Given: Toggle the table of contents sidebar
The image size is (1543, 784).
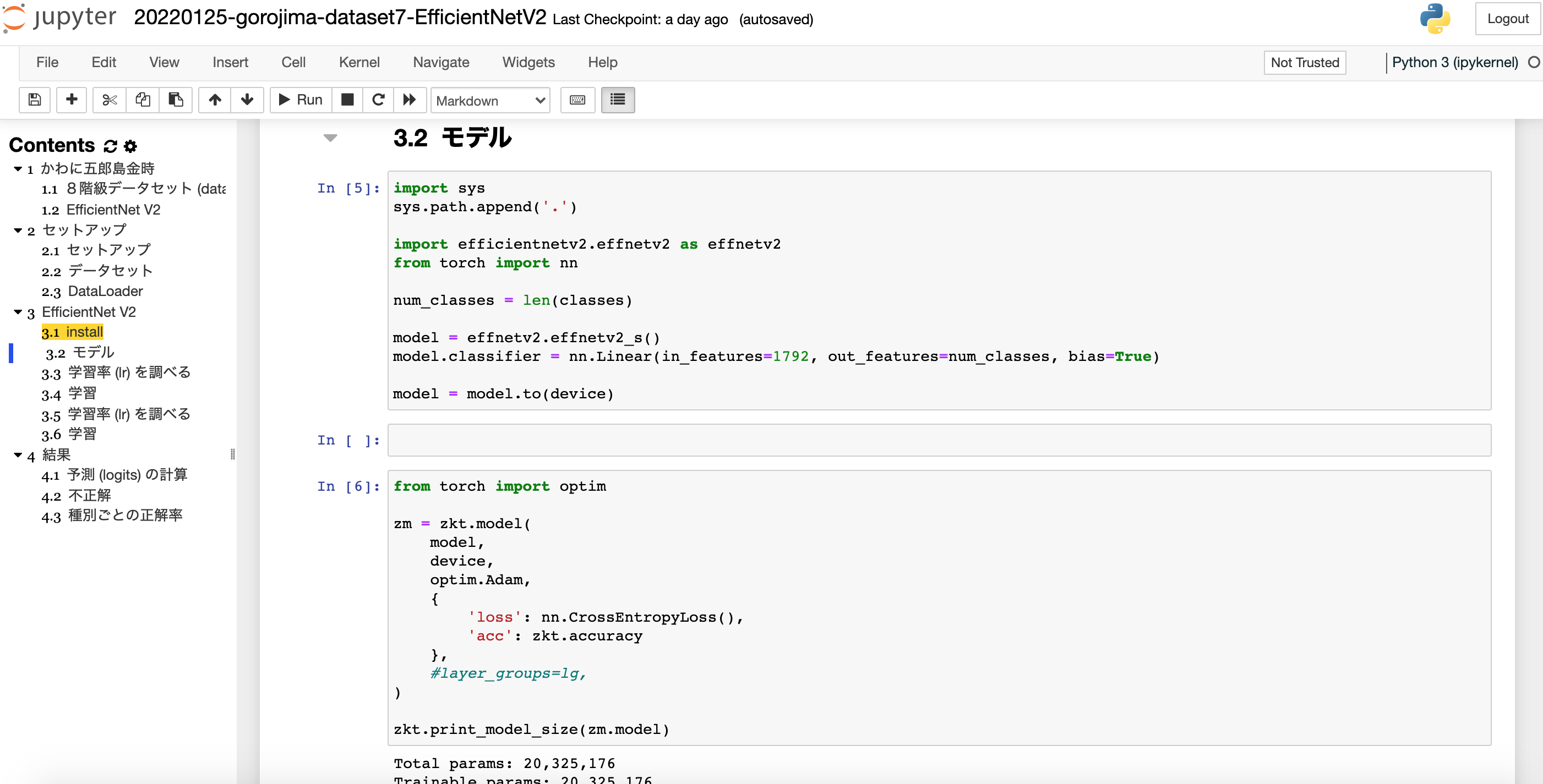Looking at the screenshot, I should pos(618,100).
